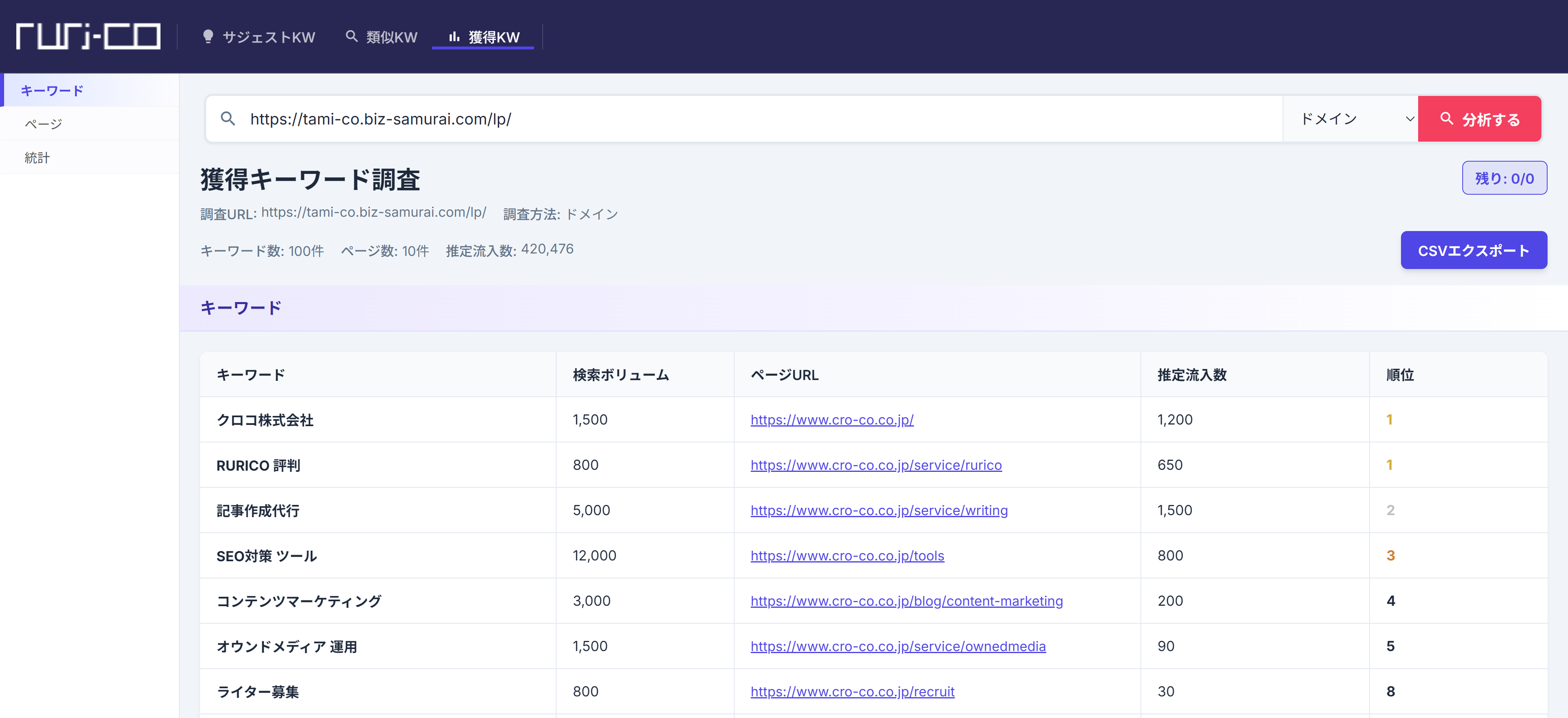Click the keyword 記事作成代行
Viewport: 1568px width, 718px height.
pos(258,511)
